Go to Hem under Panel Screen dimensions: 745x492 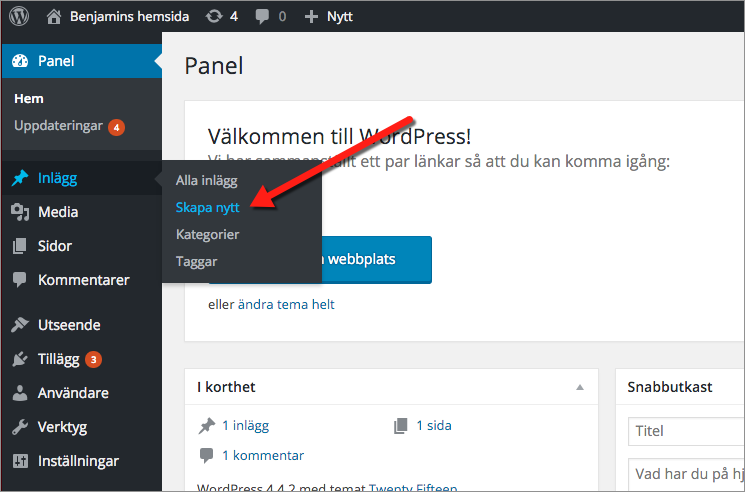click(29, 99)
